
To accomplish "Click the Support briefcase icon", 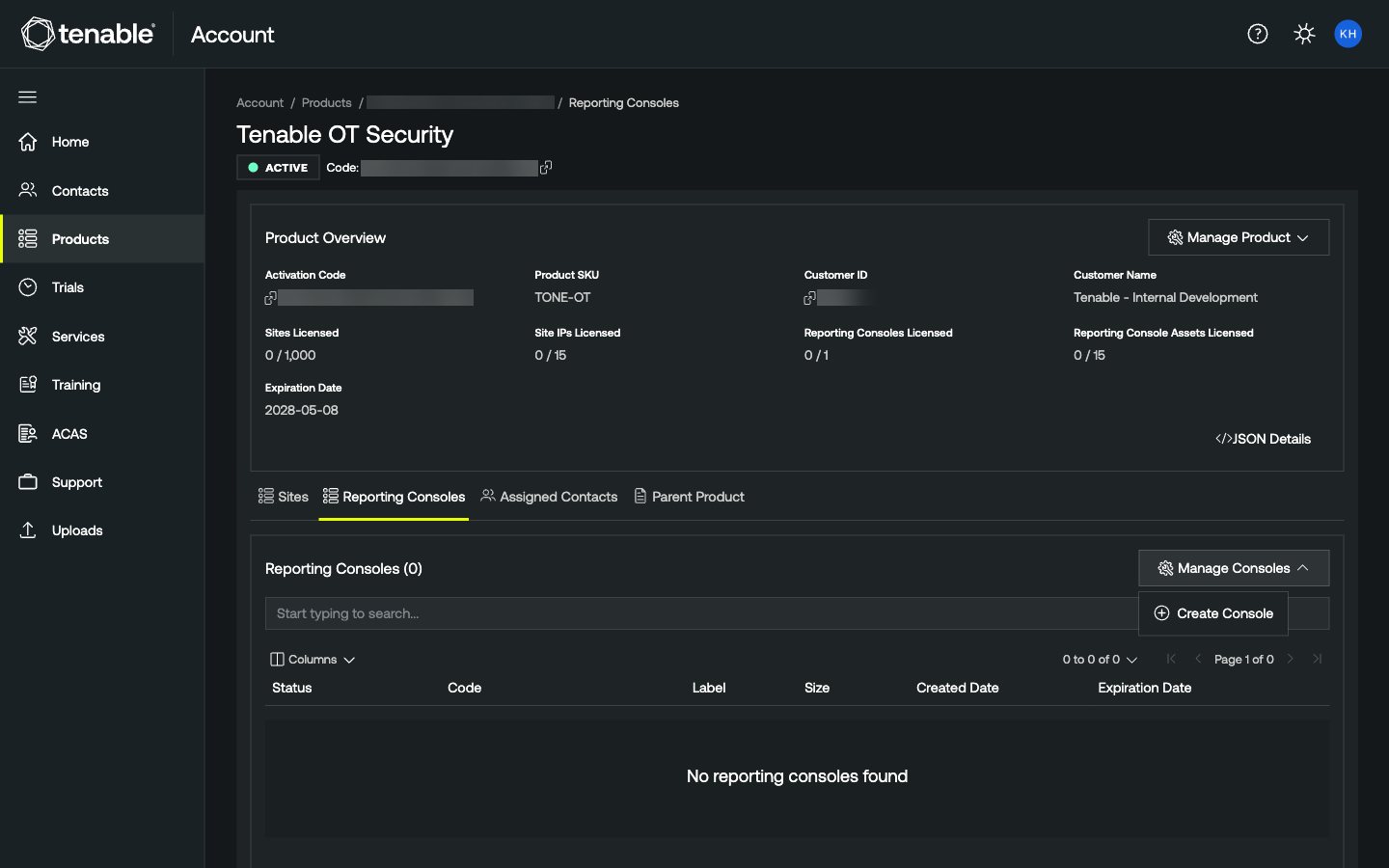I will pyautogui.click(x=28, y=481).
